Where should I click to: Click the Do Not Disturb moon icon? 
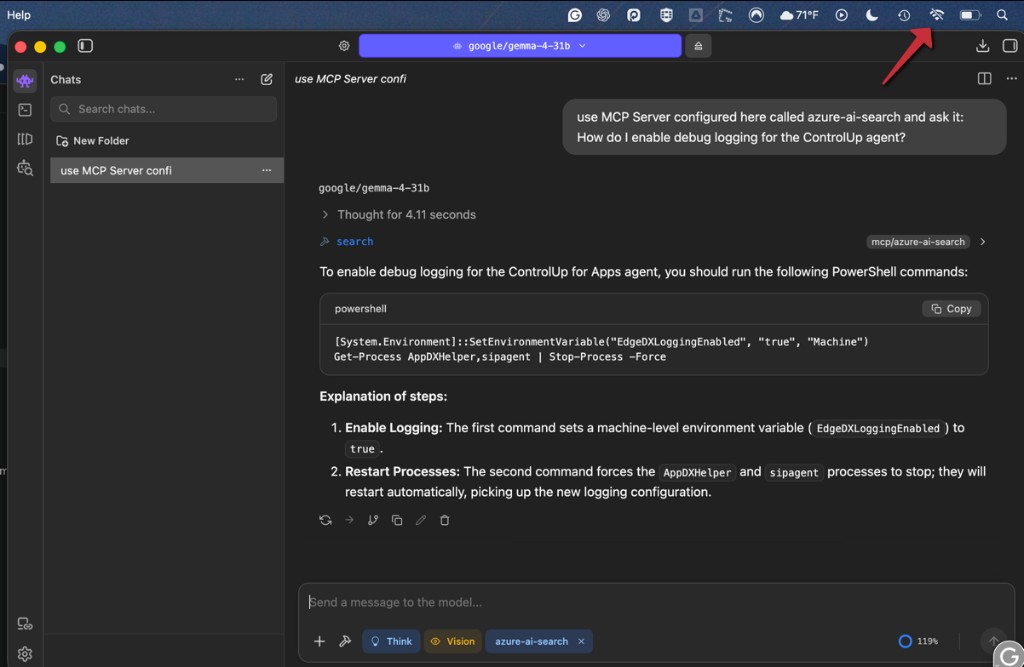click(x=872, y=14)
